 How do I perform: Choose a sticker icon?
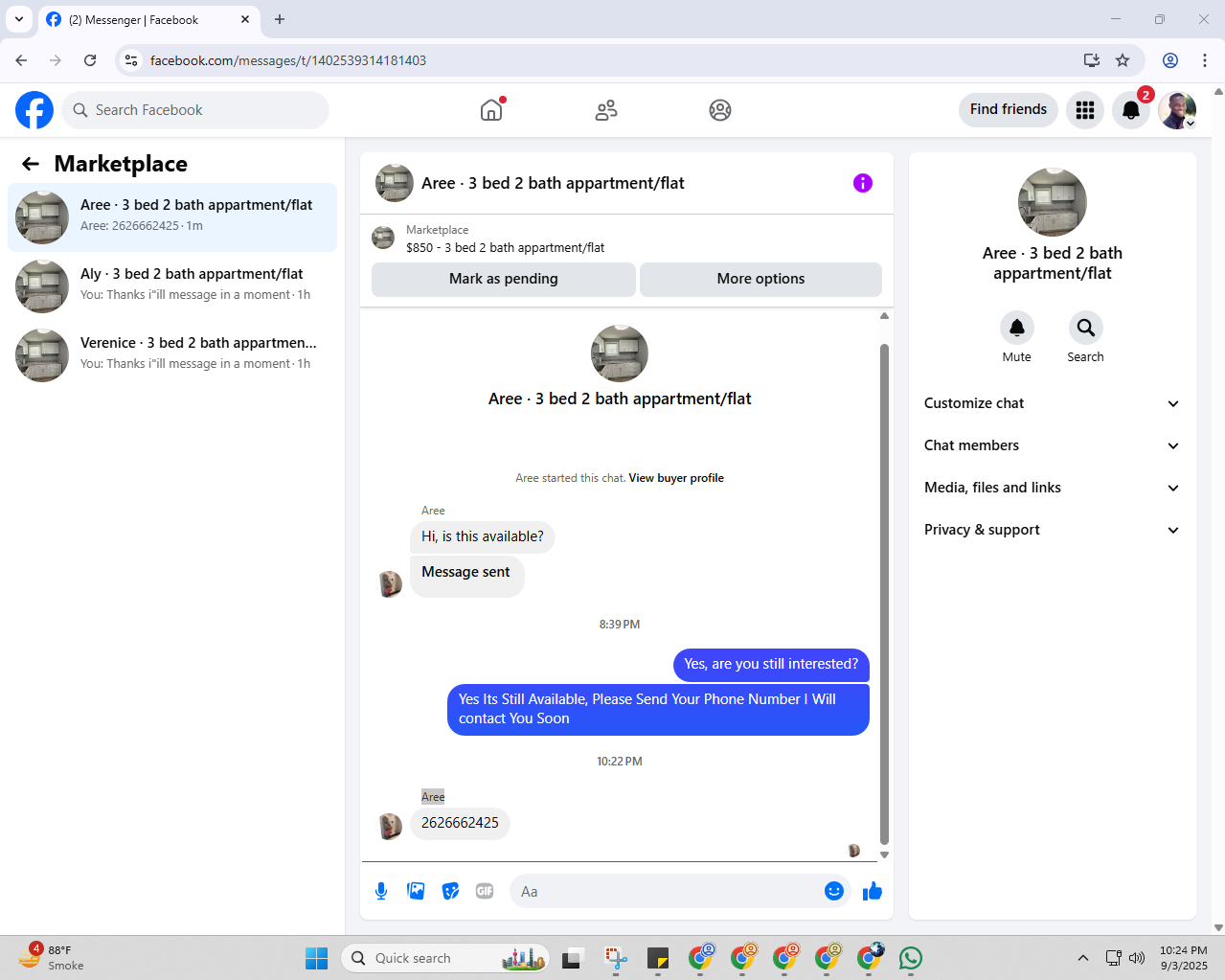(x=450, y=891)
